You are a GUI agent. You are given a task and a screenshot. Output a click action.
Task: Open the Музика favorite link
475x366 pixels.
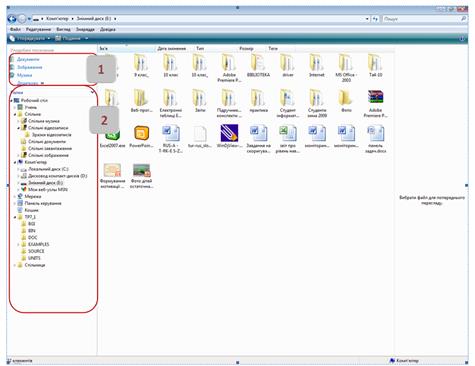coord(24,75)
